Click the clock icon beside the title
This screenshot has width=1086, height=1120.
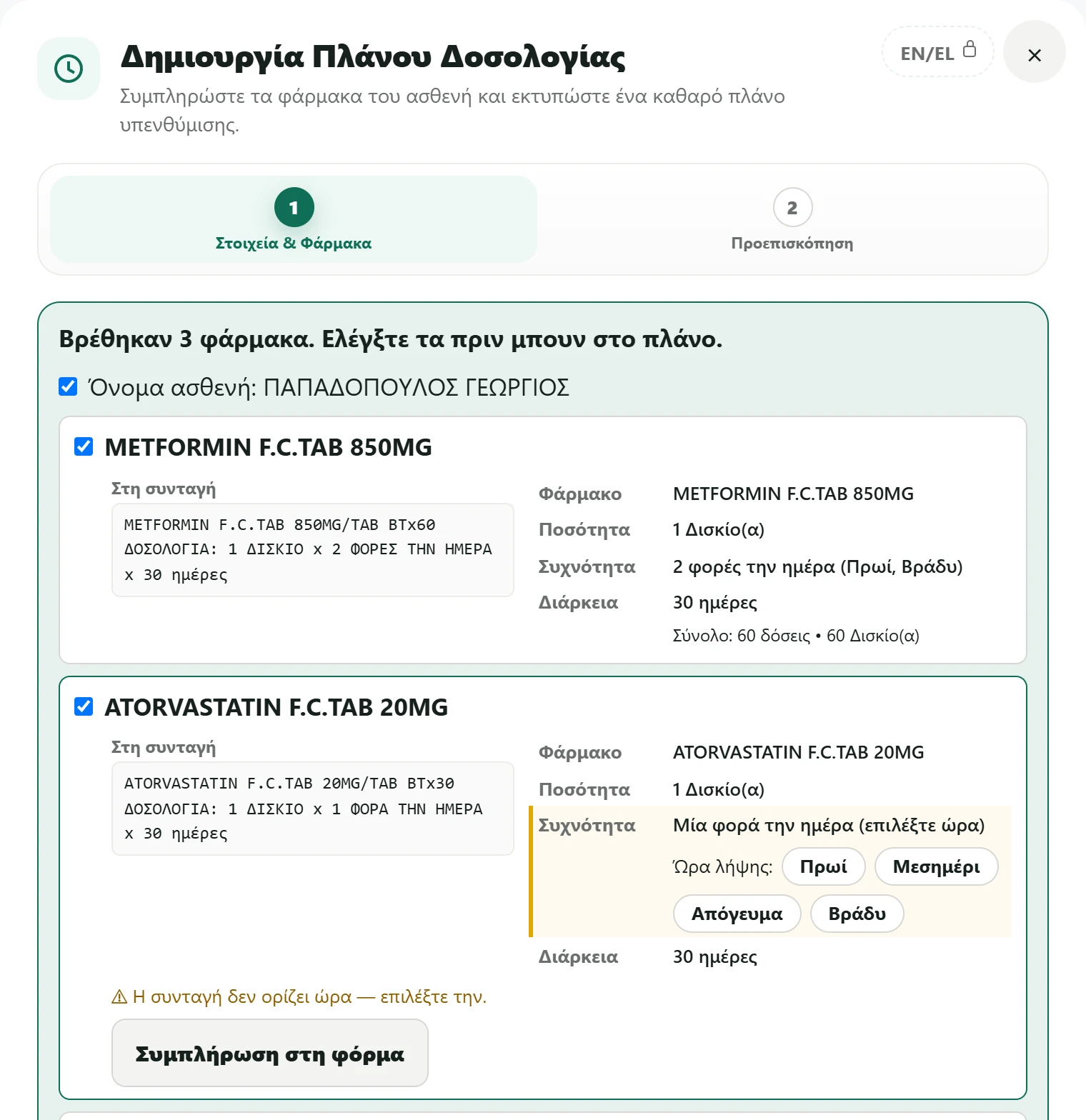(x=69, y=69)
